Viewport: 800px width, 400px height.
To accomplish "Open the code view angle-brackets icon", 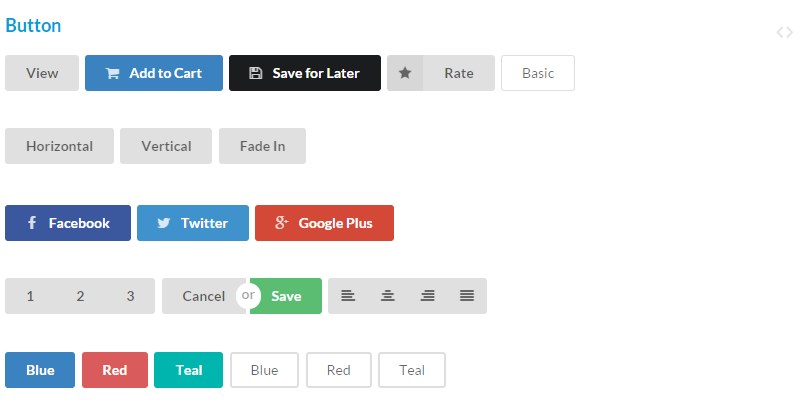I will (785, 32).
